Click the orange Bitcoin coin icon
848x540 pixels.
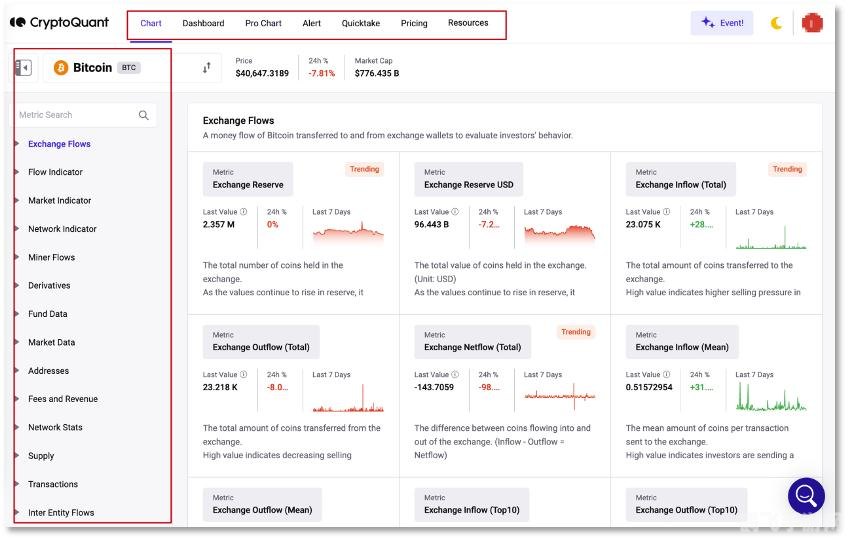[60, 67]
